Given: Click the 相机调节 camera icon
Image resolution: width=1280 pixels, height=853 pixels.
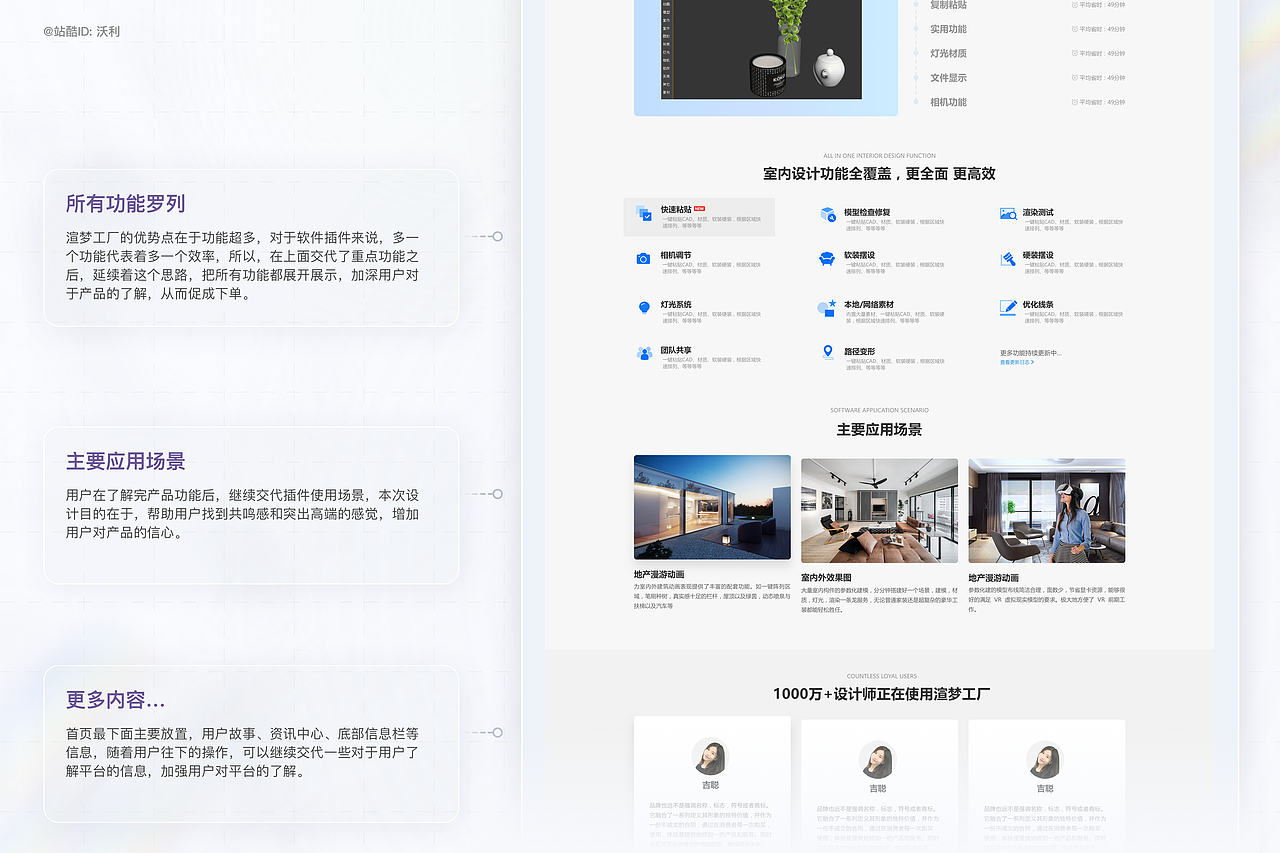Looking at the screenshot, I should pos(643,258).
